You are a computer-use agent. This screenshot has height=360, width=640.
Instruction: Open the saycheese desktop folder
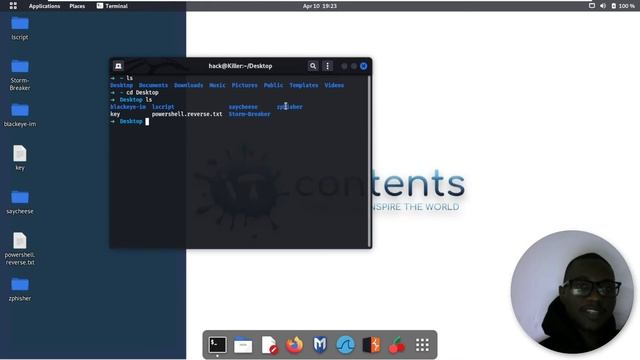(x=20, y=202)
